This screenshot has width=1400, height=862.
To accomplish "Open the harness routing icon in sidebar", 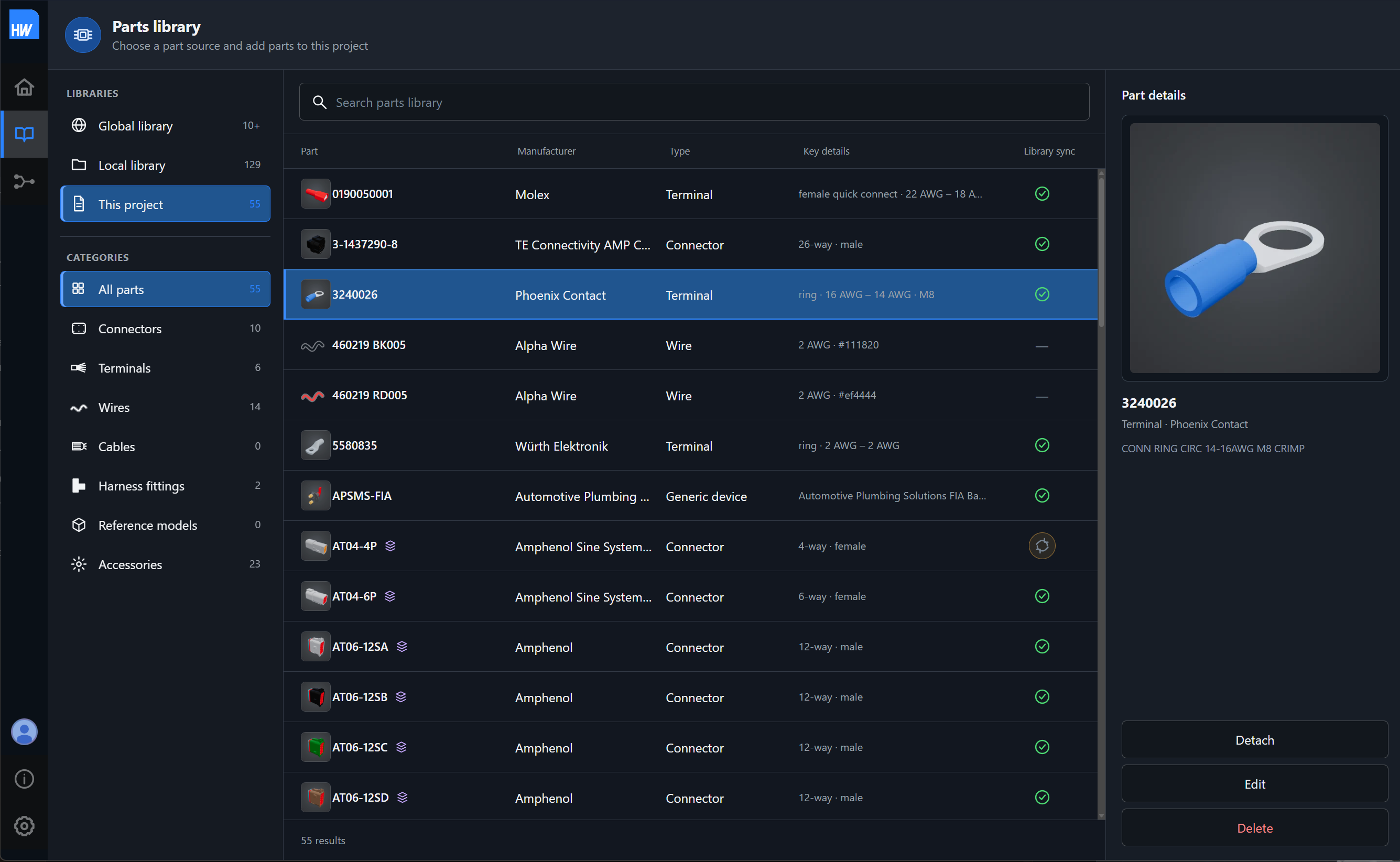I will (x=24, y=181).
